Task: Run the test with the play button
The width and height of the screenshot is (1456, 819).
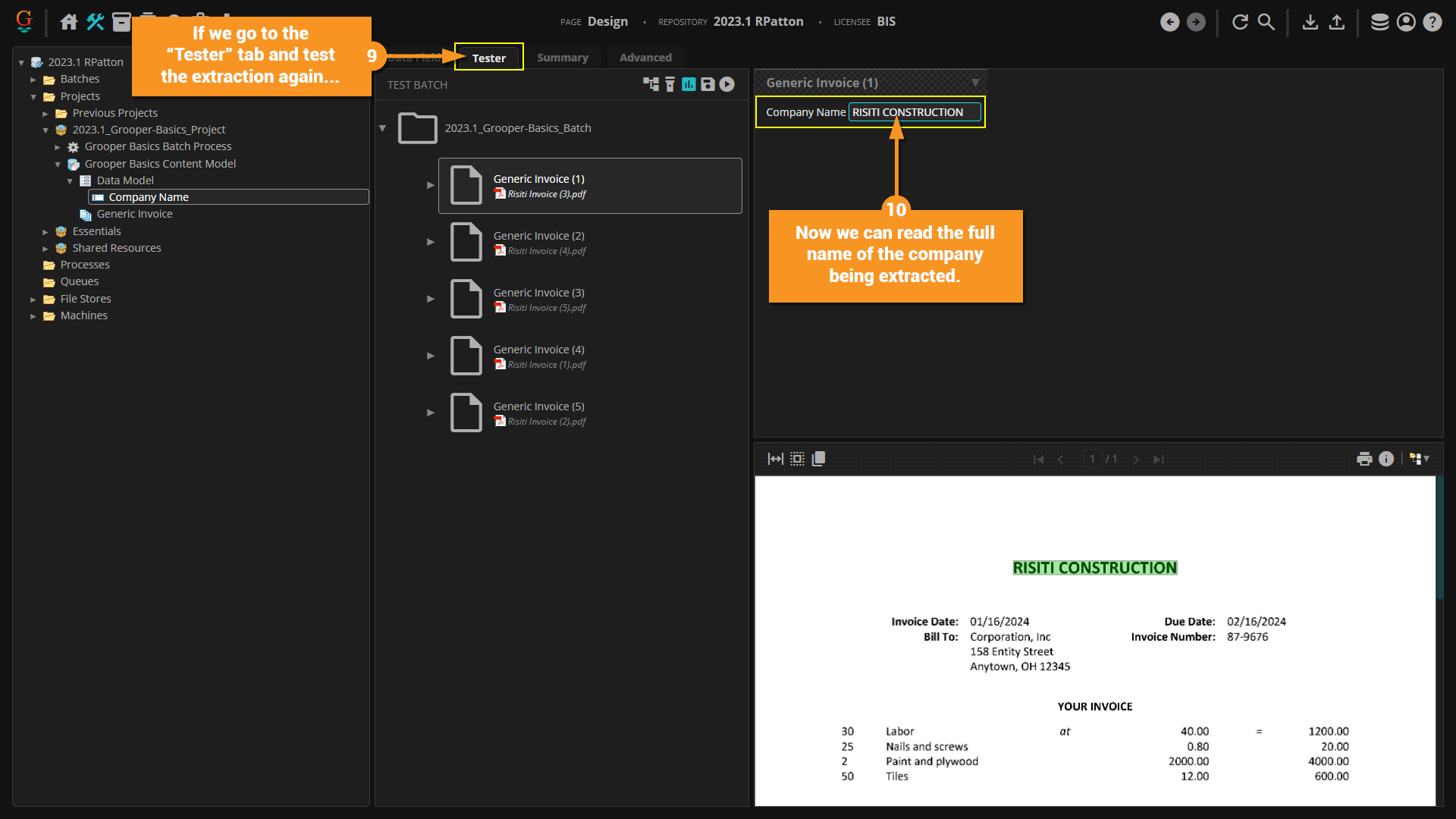Action: point(726,84)
